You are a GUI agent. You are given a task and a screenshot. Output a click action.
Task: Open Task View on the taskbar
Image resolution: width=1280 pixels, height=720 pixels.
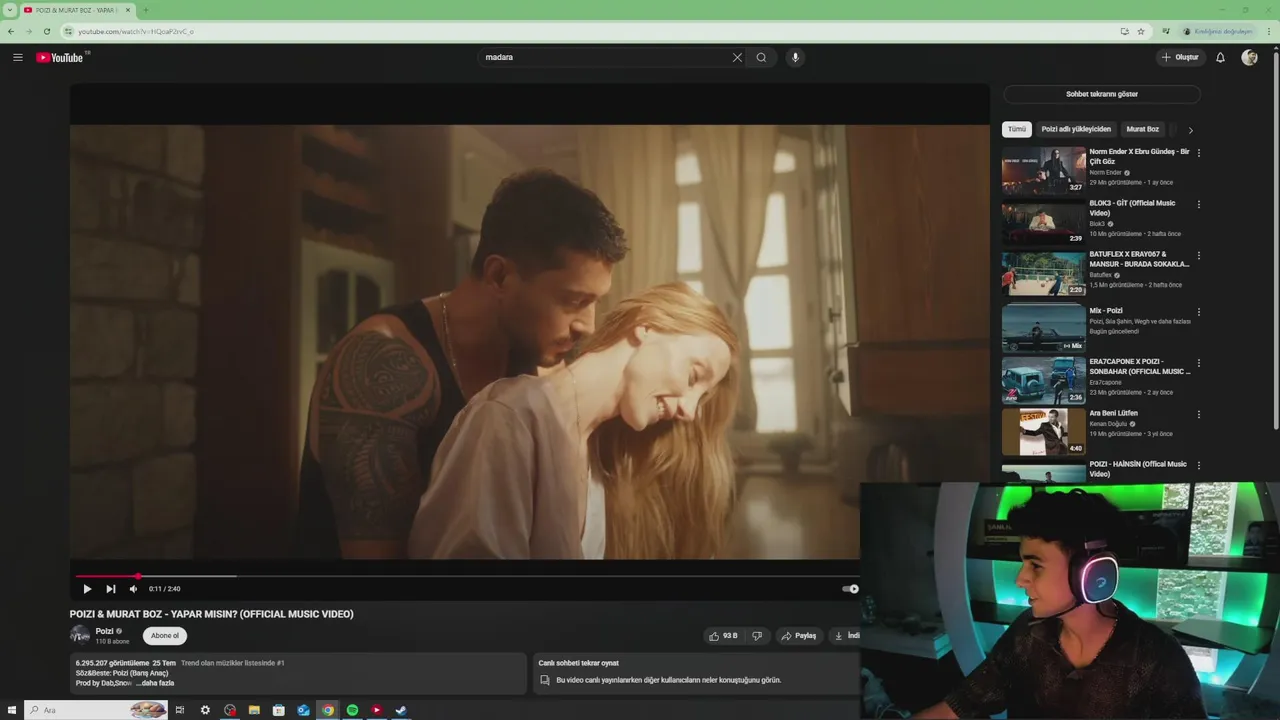[180, 710]
